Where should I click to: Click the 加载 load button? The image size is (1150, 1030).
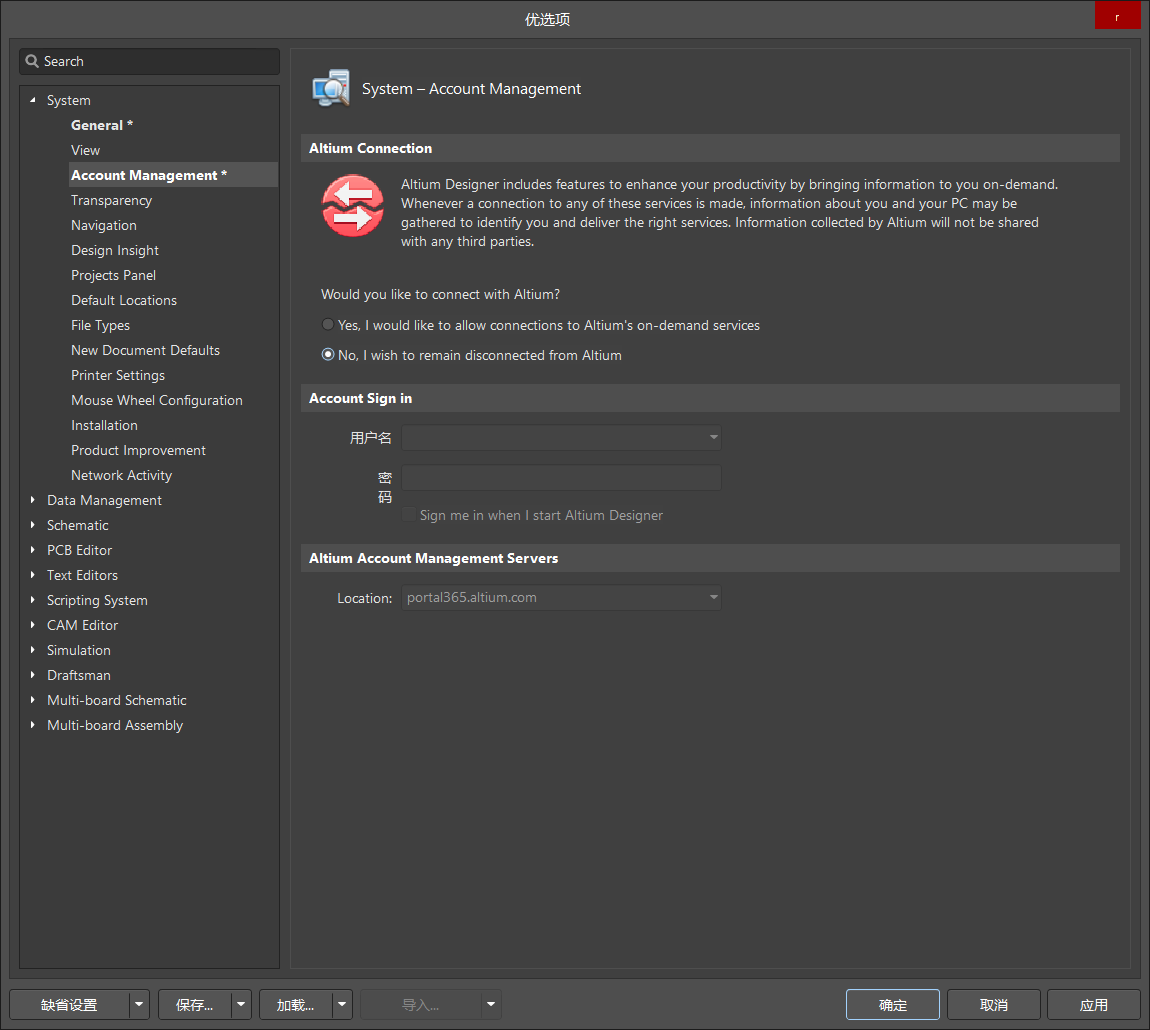[296, 1004]
